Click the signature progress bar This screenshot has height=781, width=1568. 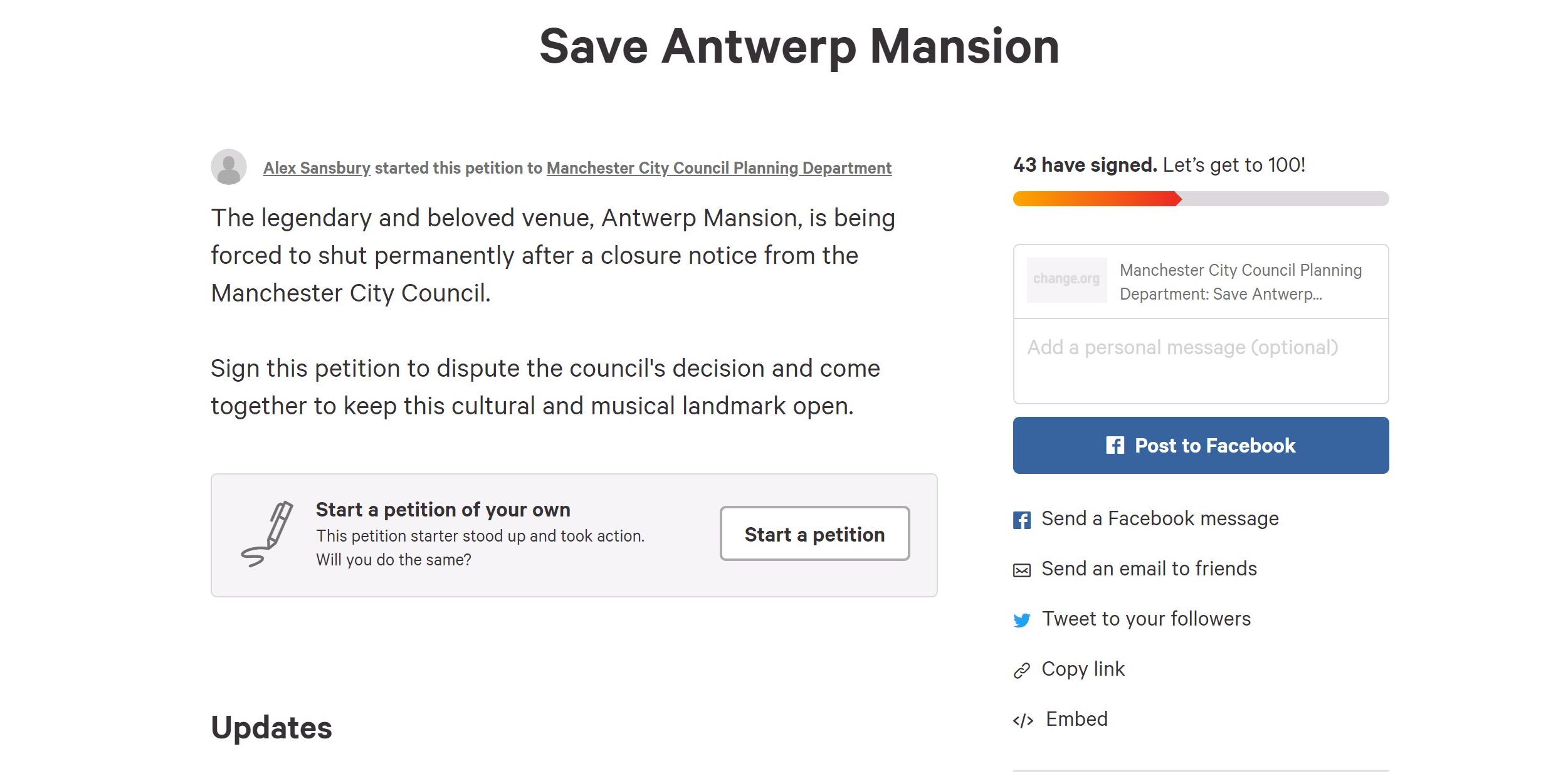(1201, 199)
